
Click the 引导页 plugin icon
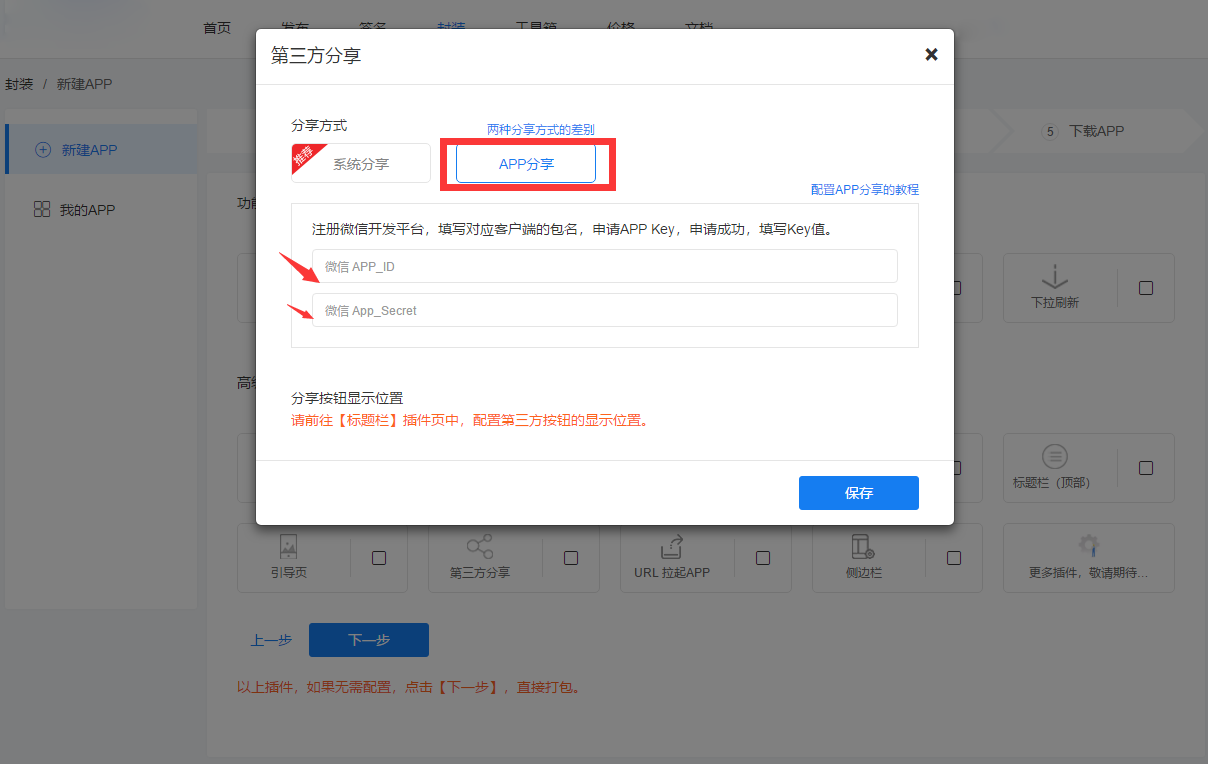coord(288,546)
